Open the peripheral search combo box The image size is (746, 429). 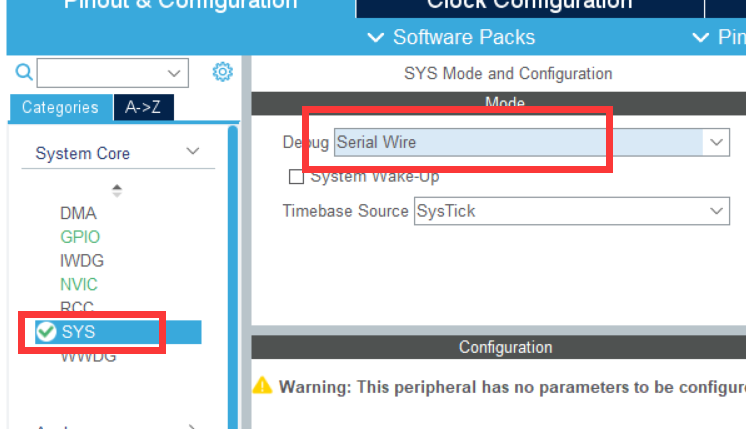(113, 73)
